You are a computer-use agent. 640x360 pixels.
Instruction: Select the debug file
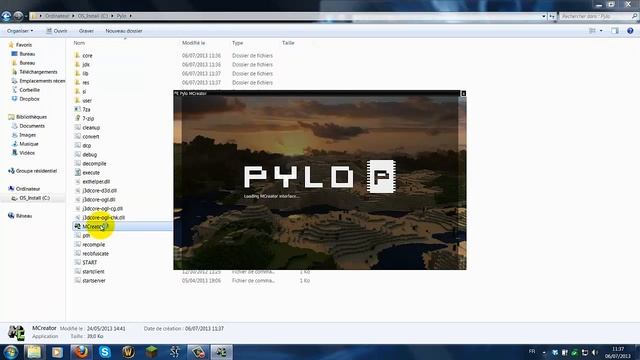(89, 154)
